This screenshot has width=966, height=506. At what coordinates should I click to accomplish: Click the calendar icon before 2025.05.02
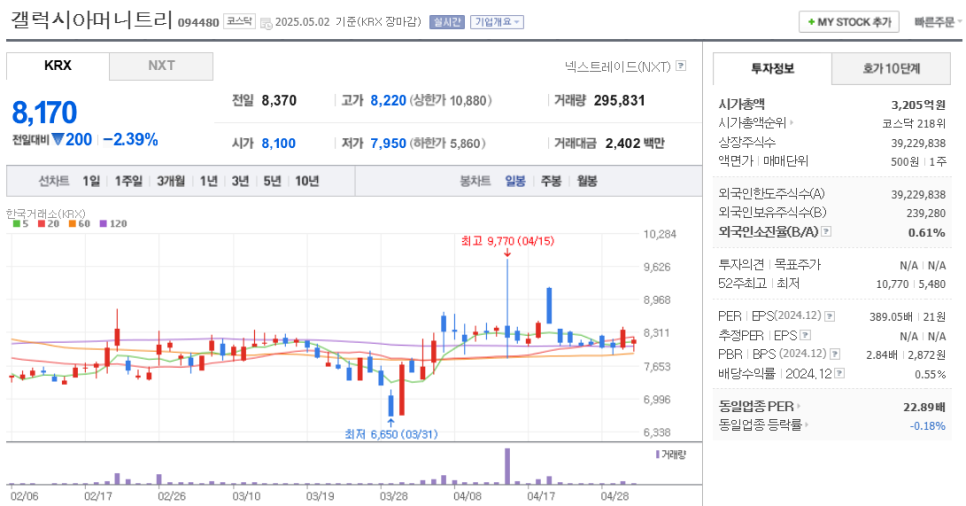pos(266,23)
